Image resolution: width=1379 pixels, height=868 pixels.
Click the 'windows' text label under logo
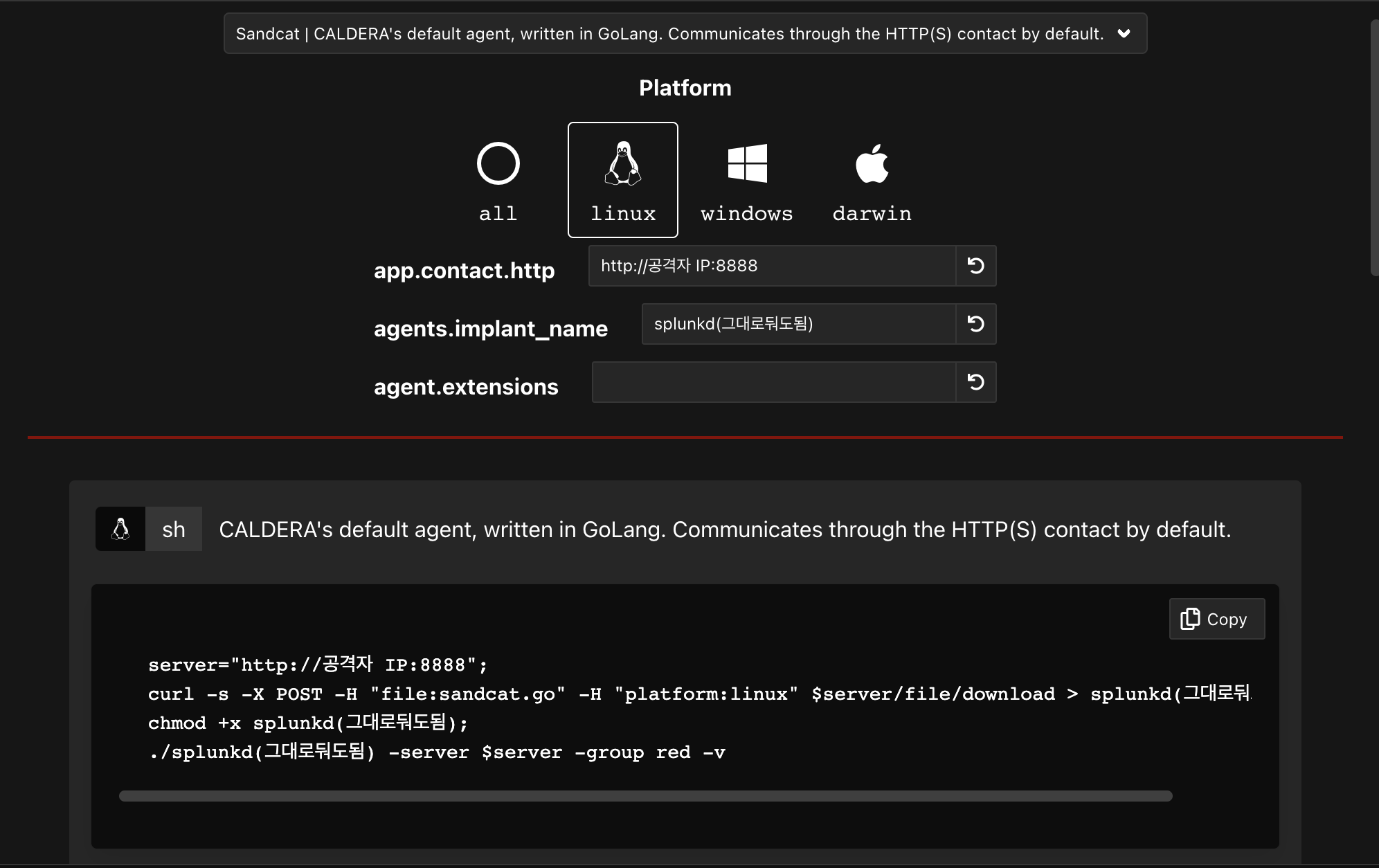[747, 214]
